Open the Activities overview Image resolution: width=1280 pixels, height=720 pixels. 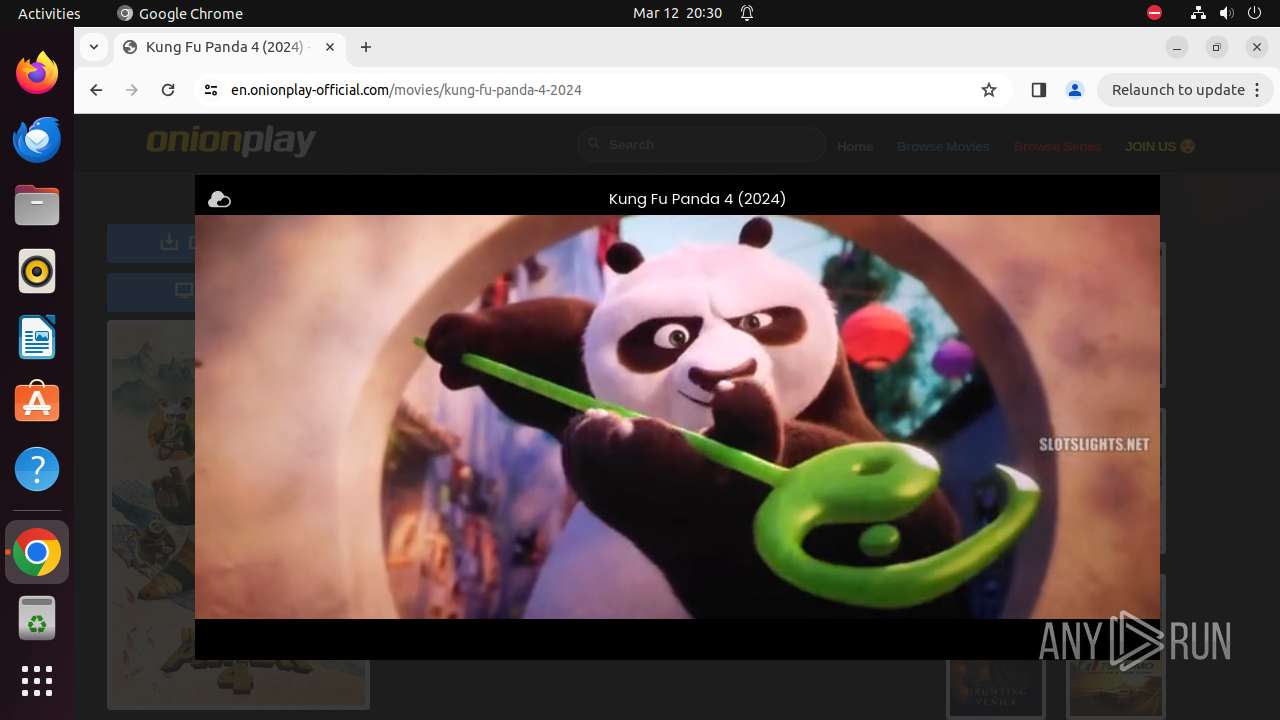(49, 13)
